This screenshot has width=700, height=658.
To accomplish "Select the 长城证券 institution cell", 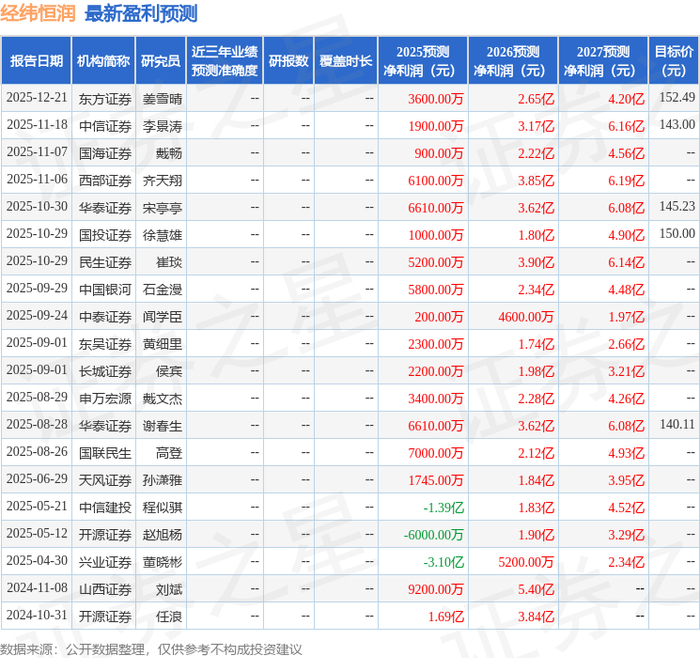I will tap(105, 371).
